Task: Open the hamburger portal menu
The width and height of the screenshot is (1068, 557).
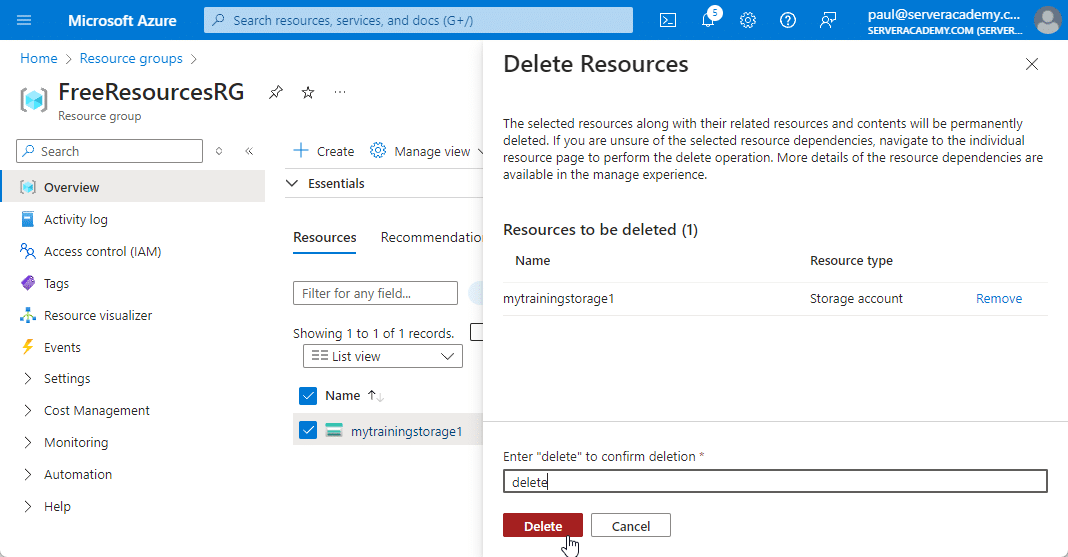Action: pyautogui.click(x=24, y=20)
